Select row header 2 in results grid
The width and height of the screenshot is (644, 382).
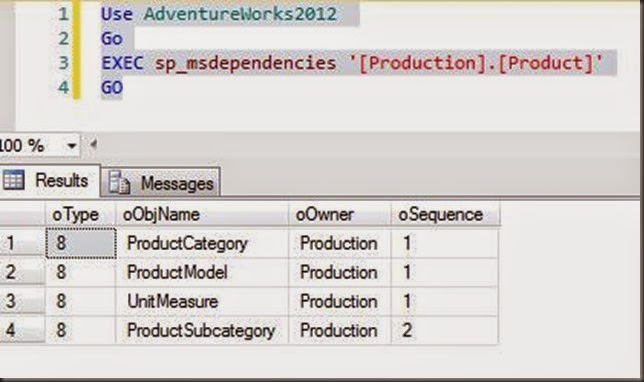tap(22, 272)
